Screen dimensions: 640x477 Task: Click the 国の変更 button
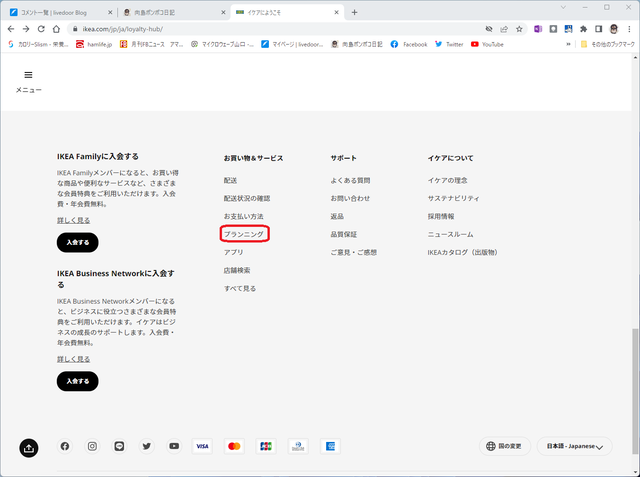coord(505,446)
